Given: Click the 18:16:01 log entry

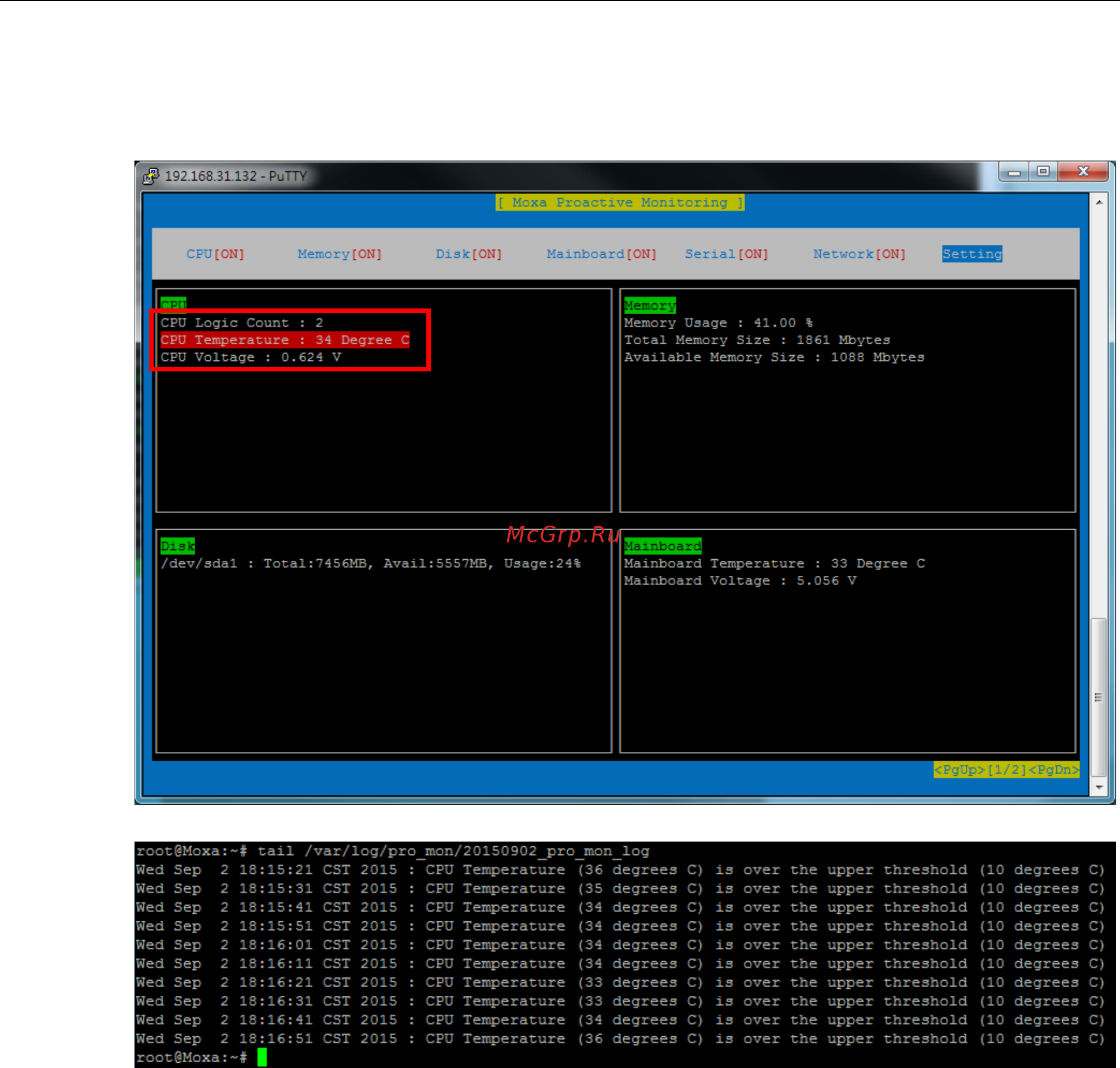Looking at the screenshot, I should (620, 945).
